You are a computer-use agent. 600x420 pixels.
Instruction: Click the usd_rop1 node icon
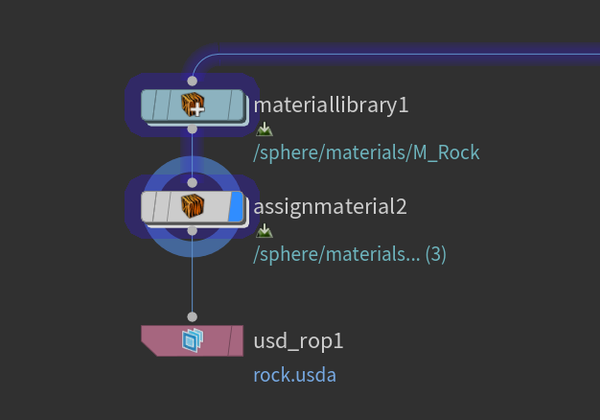click(x=192, y=340)
